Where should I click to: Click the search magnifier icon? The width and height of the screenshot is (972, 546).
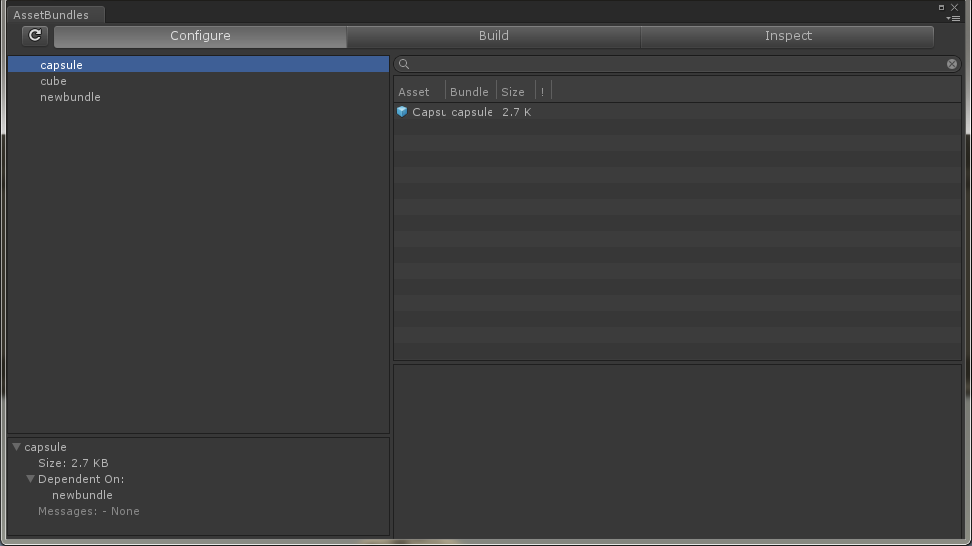(x=404, y=64)
